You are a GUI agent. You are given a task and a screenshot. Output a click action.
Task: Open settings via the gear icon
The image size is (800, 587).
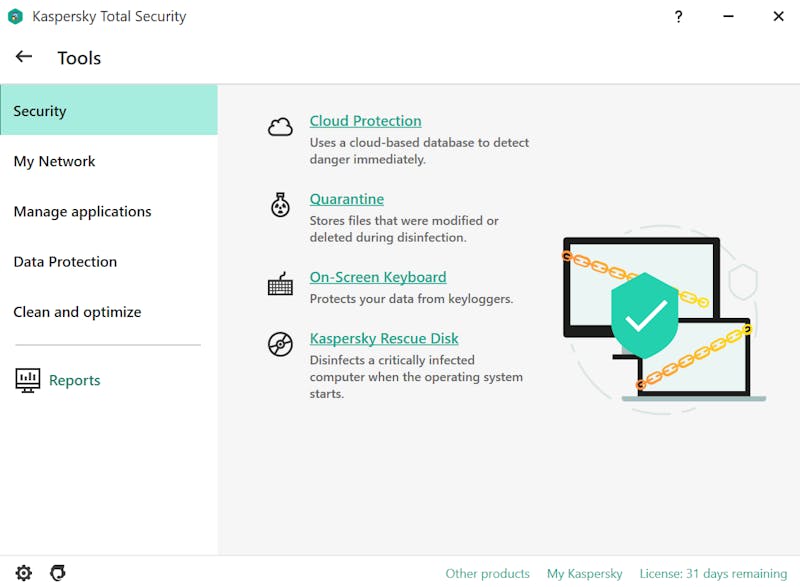(x=23, y=573)
